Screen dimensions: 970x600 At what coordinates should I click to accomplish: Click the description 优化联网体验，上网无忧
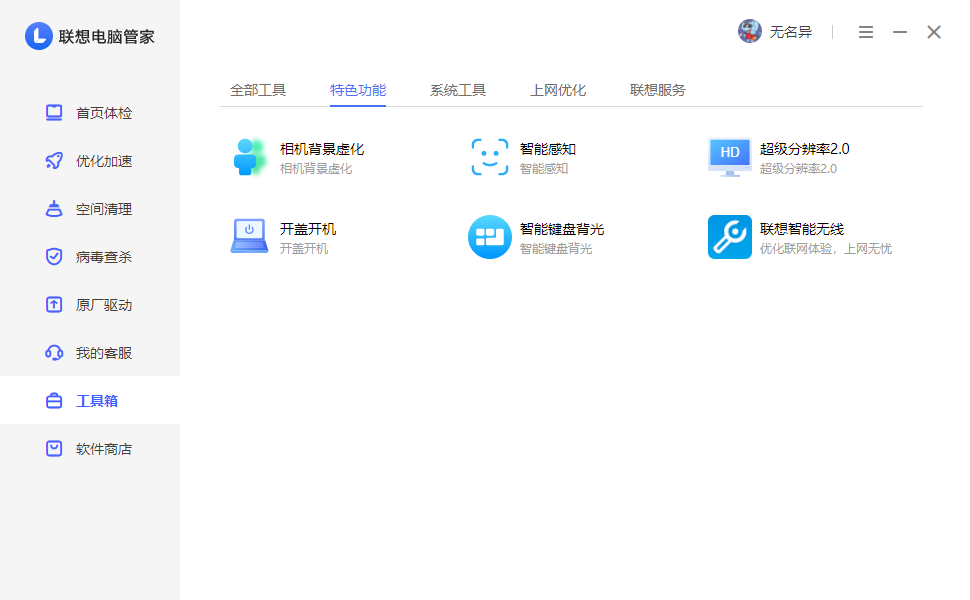[826, 249]
